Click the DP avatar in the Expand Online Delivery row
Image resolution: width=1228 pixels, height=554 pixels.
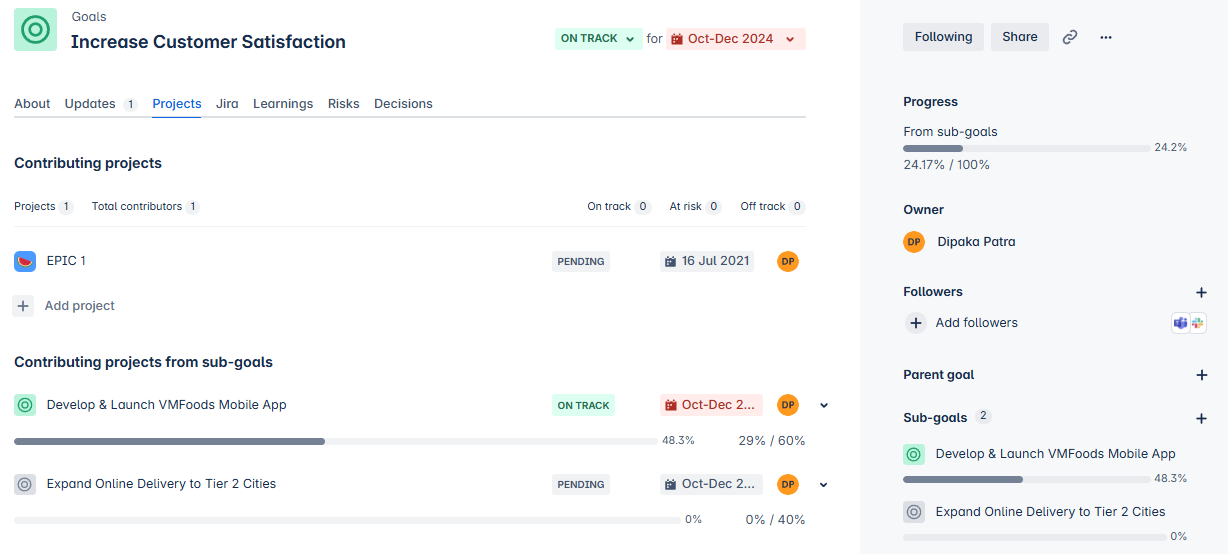[788, 484]
